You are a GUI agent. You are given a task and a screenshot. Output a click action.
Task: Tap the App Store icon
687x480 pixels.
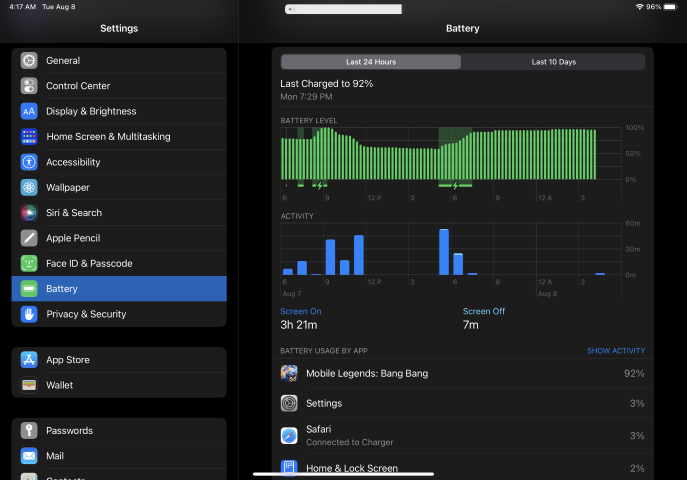(x=29, y=360)
